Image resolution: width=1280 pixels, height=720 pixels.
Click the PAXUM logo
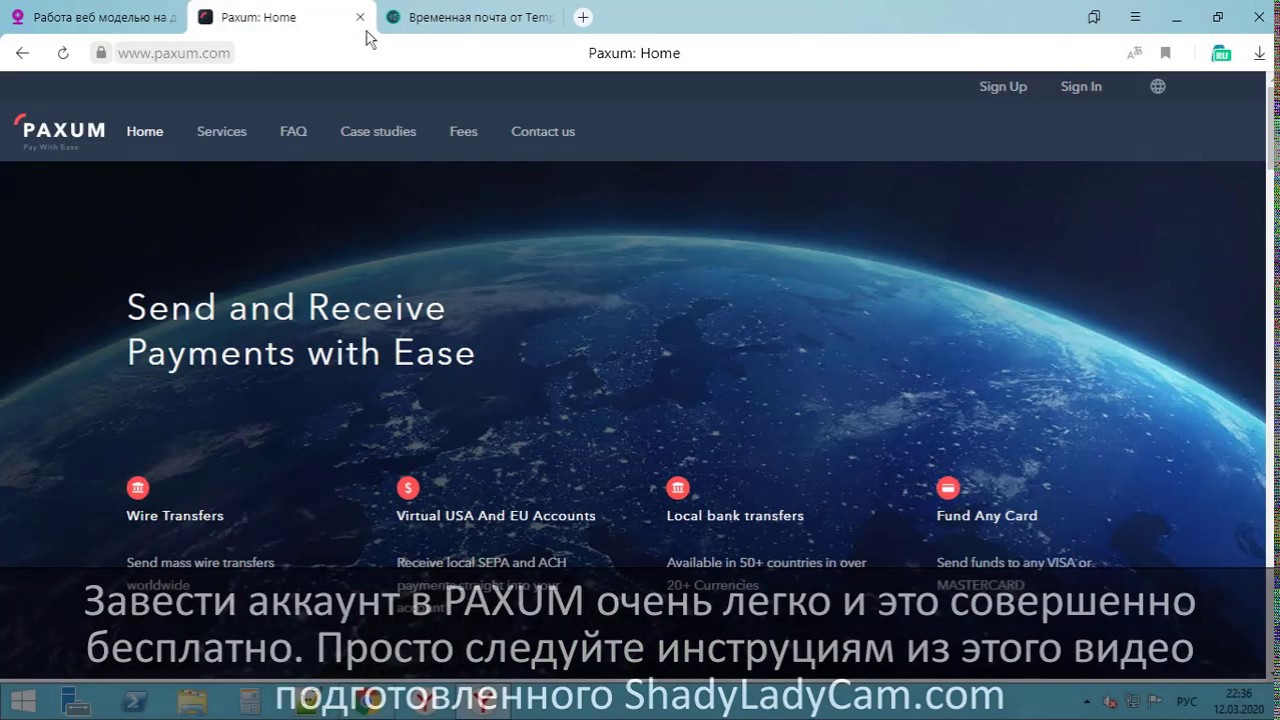tap(60, 132)
